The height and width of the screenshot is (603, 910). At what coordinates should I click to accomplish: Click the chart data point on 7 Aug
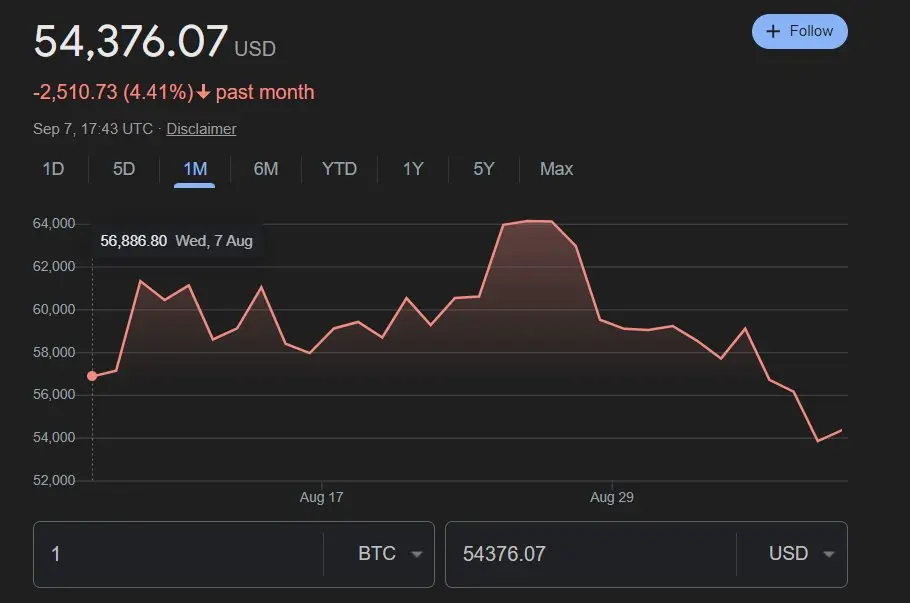(92, 376)
